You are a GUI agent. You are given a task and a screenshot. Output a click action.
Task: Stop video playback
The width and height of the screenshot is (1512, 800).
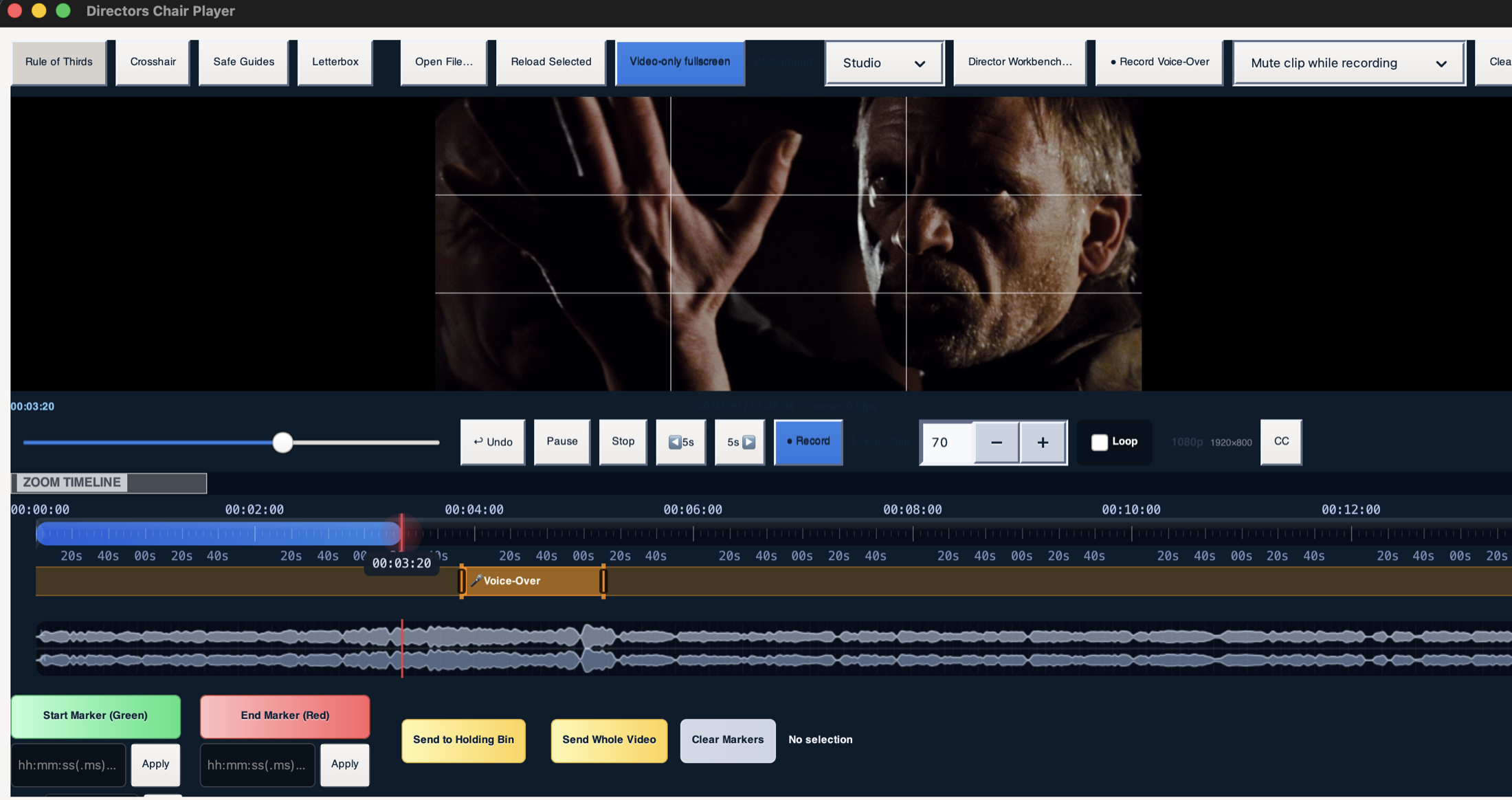click(623, 442)
